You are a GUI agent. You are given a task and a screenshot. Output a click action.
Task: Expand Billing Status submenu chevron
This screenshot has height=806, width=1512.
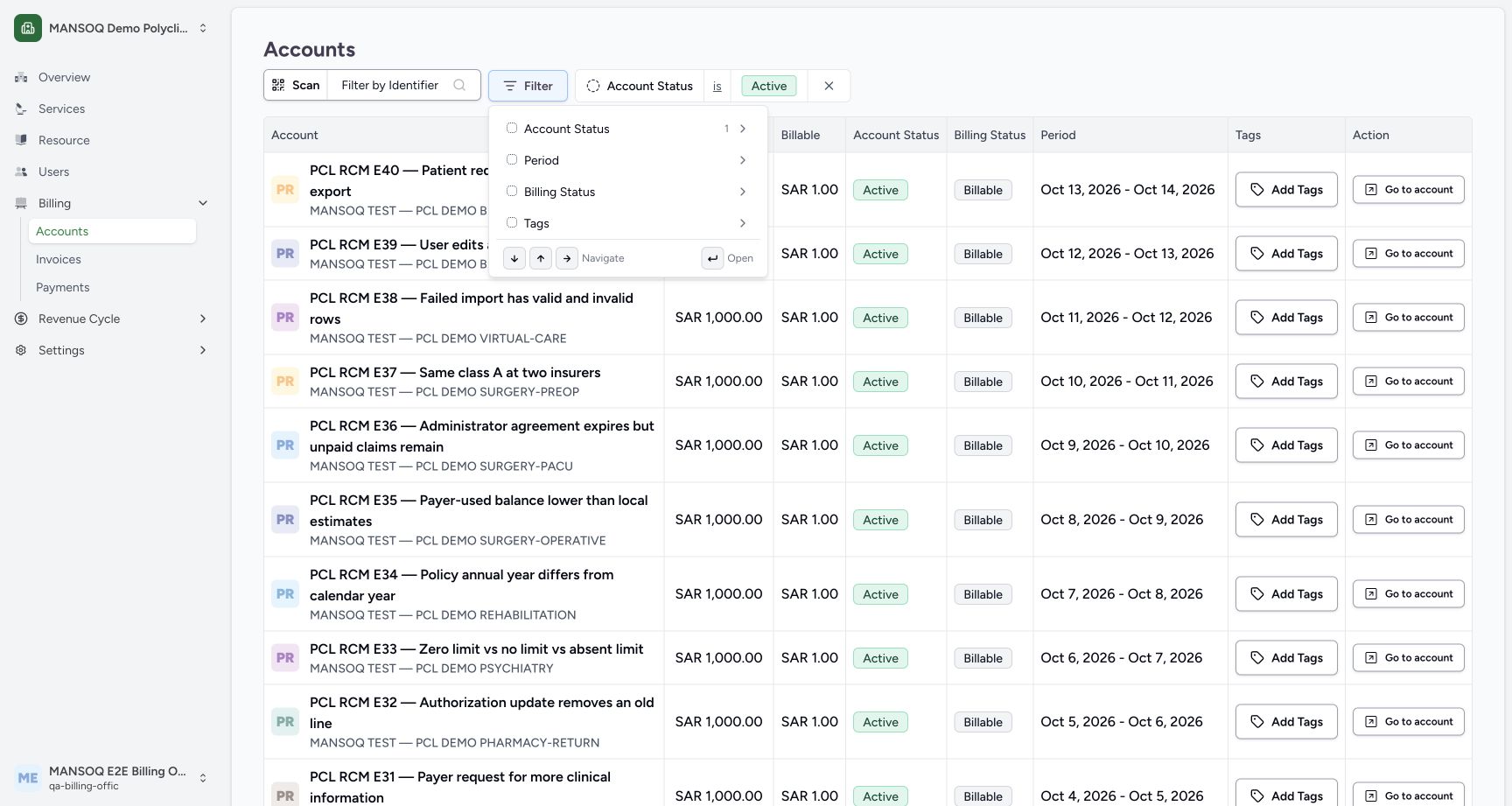(x=743, y=192)
